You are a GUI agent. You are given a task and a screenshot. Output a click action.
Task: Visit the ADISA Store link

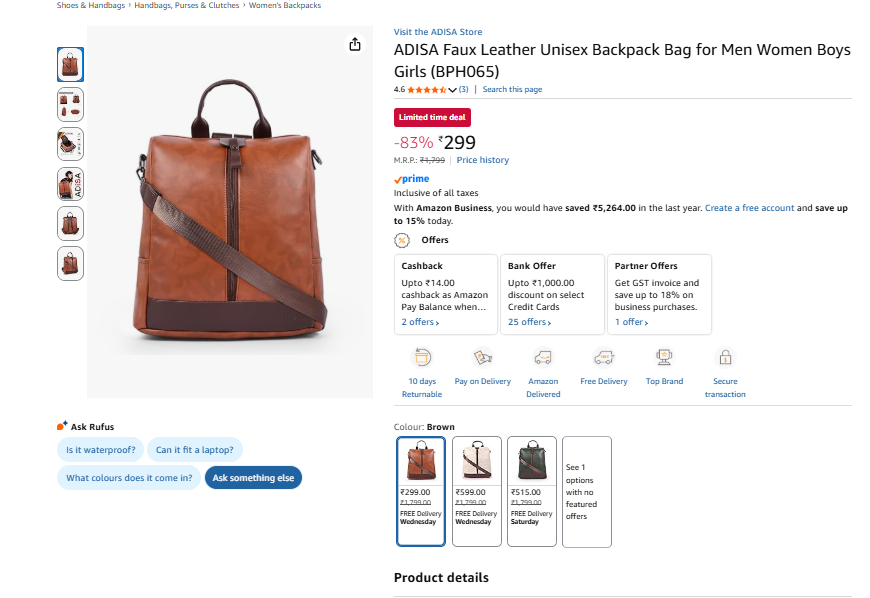pos(439,32)
